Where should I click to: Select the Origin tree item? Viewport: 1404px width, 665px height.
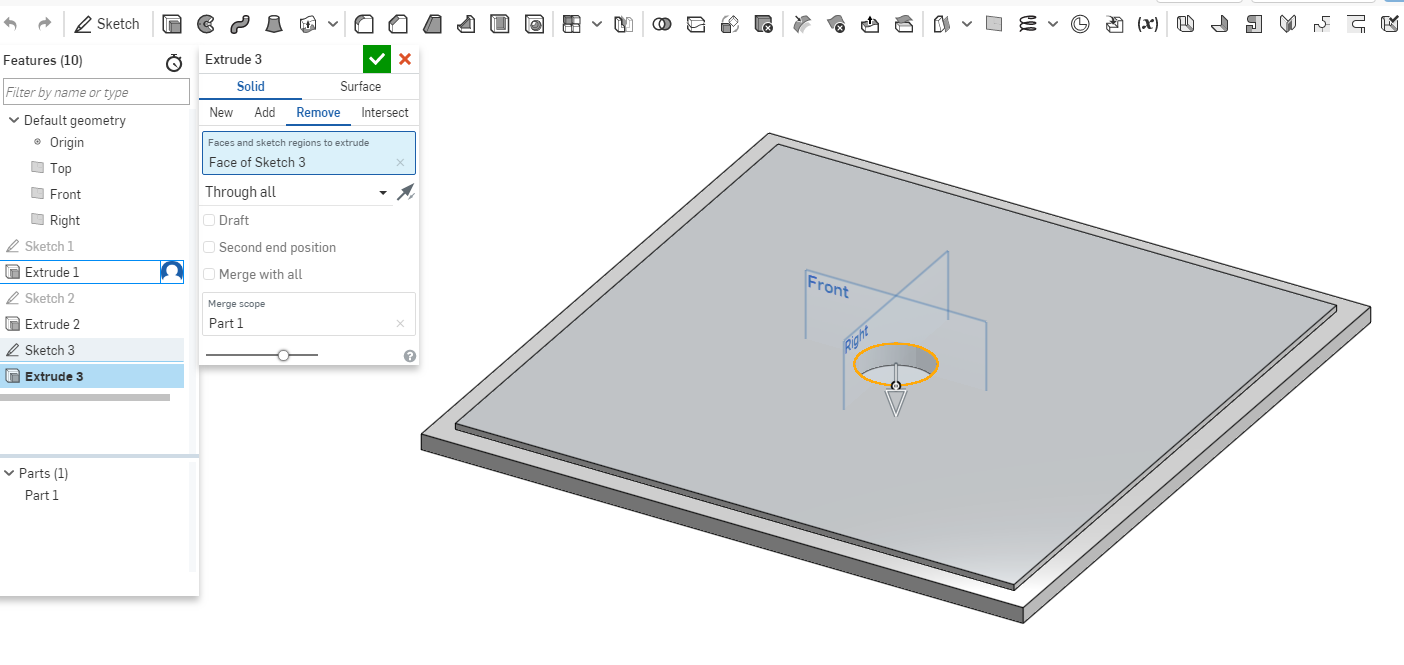66,142
